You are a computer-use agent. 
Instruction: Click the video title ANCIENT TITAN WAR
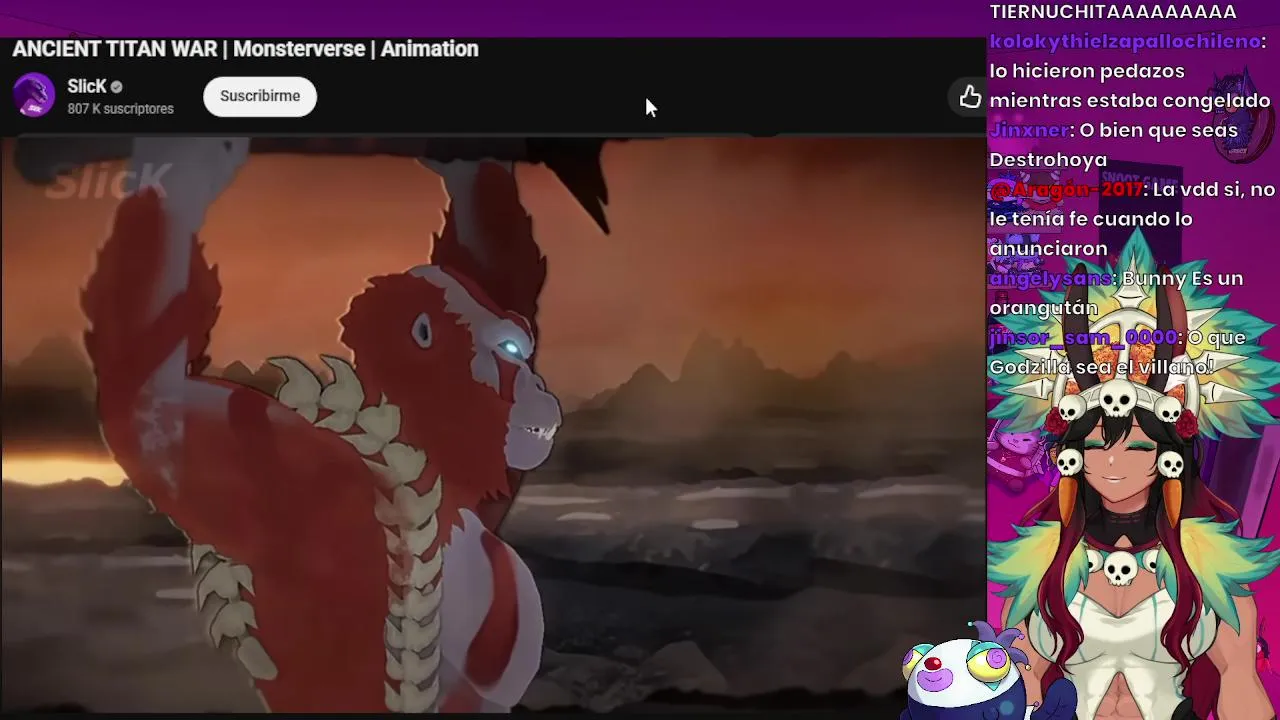245,49
